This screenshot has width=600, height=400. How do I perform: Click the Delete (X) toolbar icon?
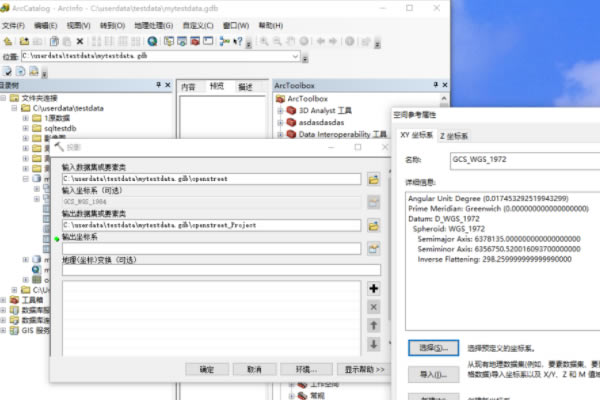point(80,41)
